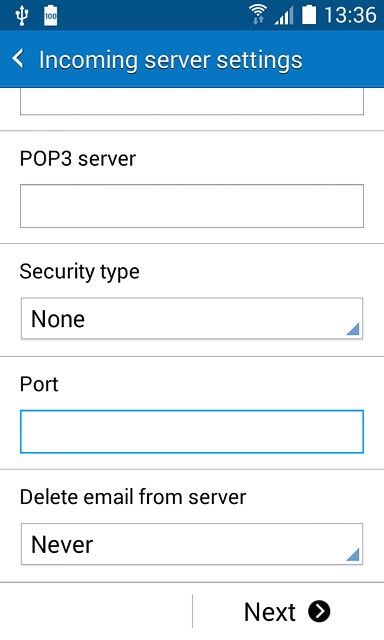Focus the POP3 server input field
This screenshot has height=640, width=384.
[192, 206]
